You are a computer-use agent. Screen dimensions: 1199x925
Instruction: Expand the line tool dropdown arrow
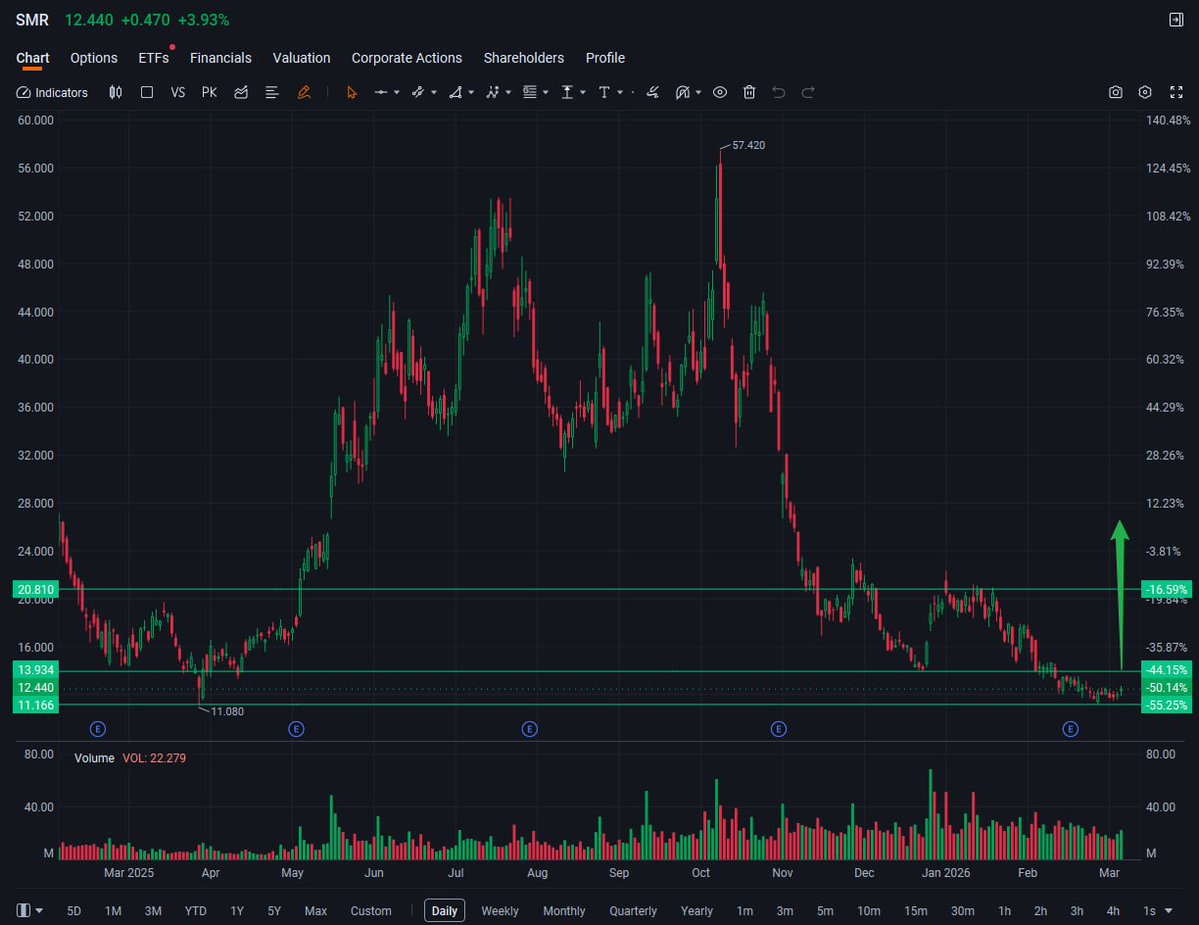point(396,92)
